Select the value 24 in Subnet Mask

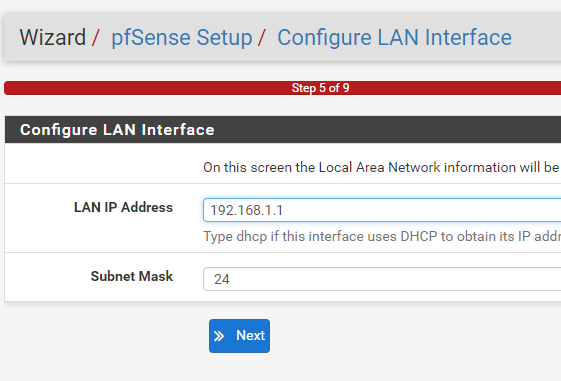click(x=222, y=279)
